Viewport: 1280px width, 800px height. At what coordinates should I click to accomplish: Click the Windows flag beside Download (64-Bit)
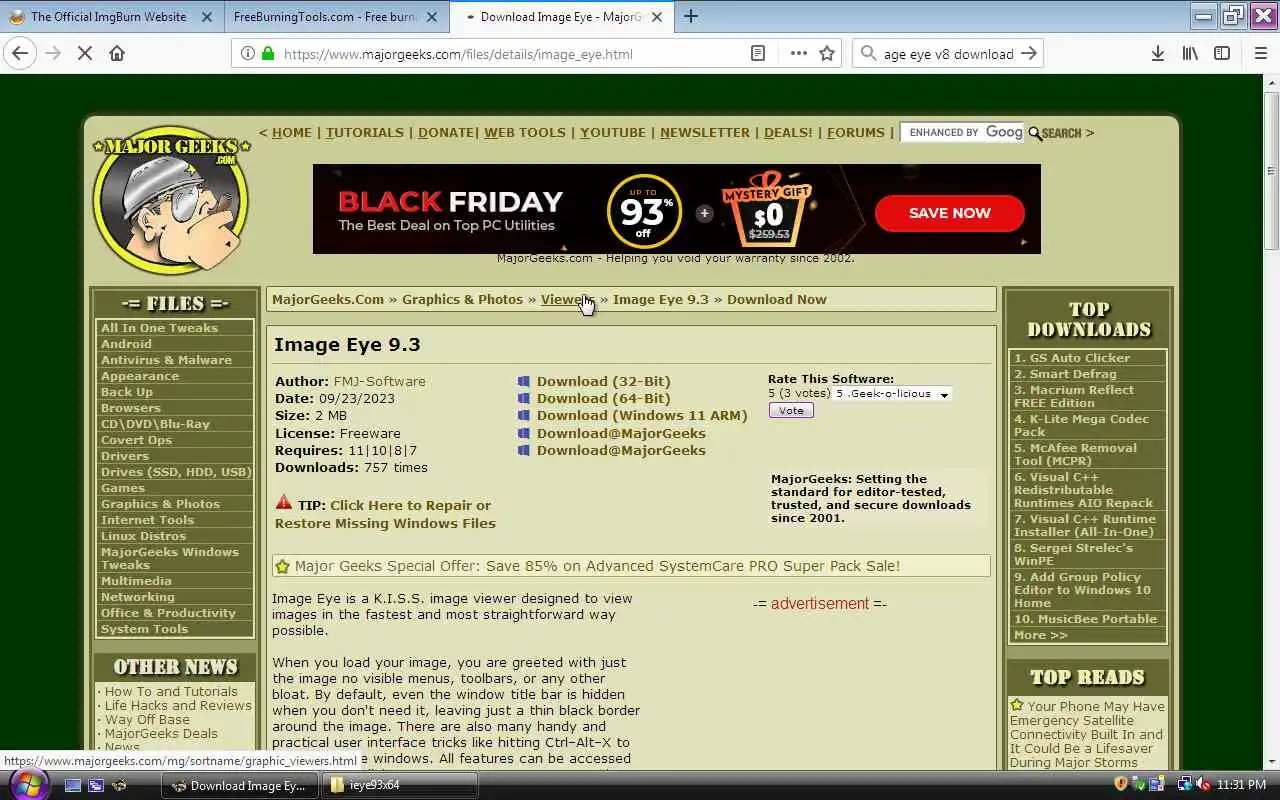523,398
